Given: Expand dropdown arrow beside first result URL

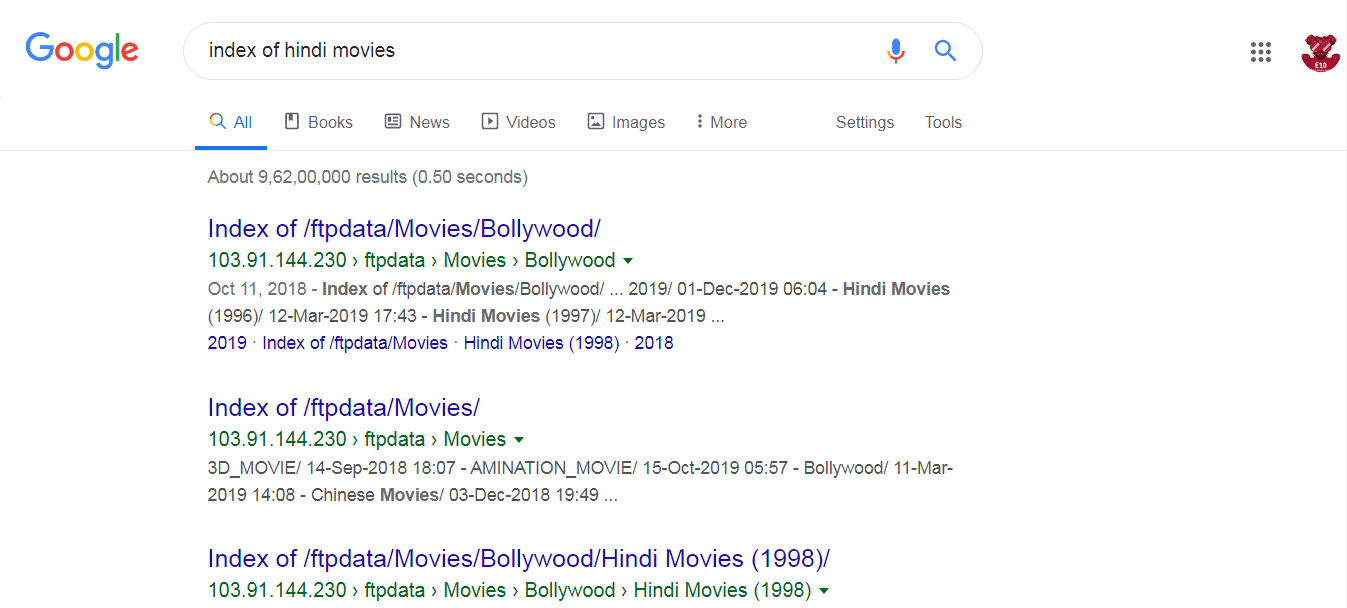Looking at the screenshot, I should coord(628,261).
